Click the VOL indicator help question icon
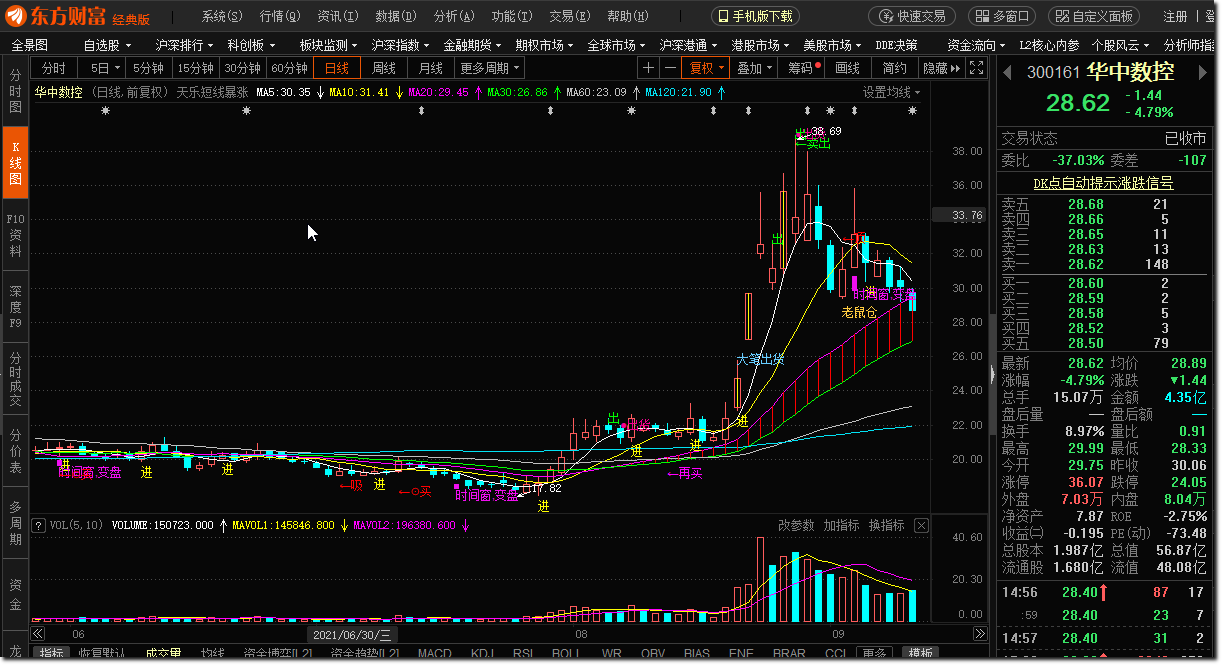The width and height of the screenshot is (1223, 665). coord(39,524)
